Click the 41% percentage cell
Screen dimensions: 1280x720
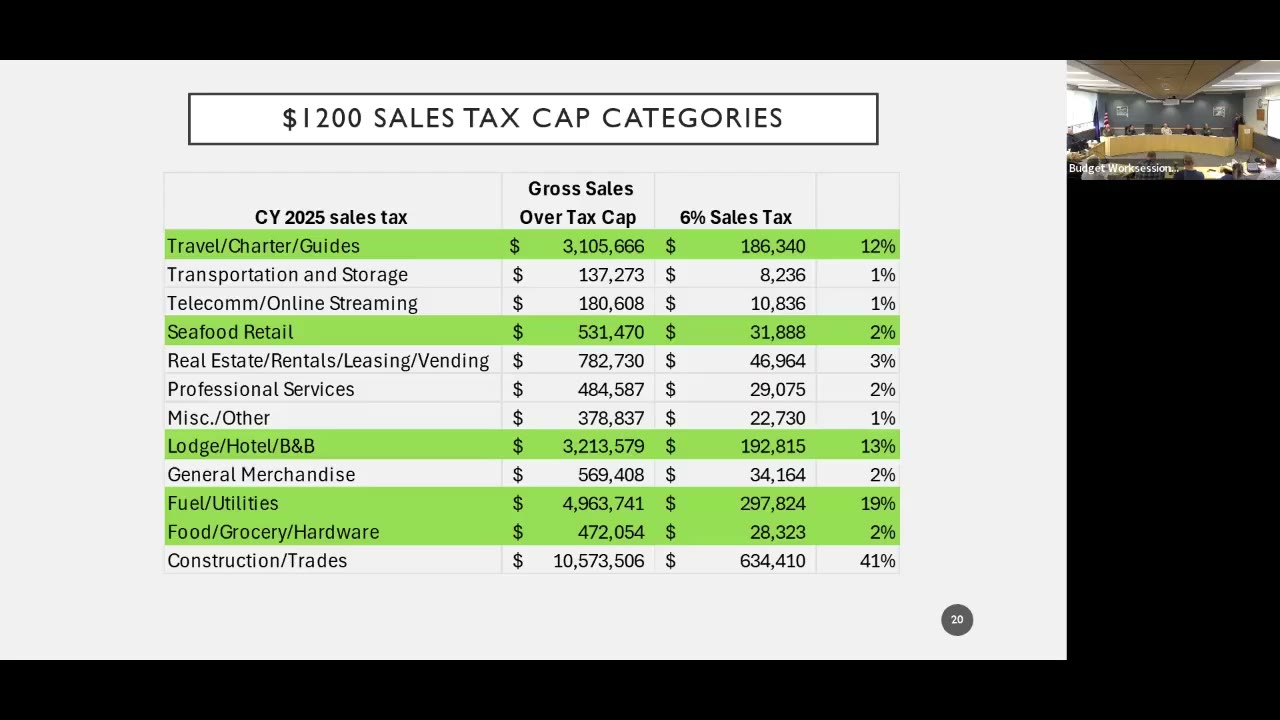(x=877, y=561)
